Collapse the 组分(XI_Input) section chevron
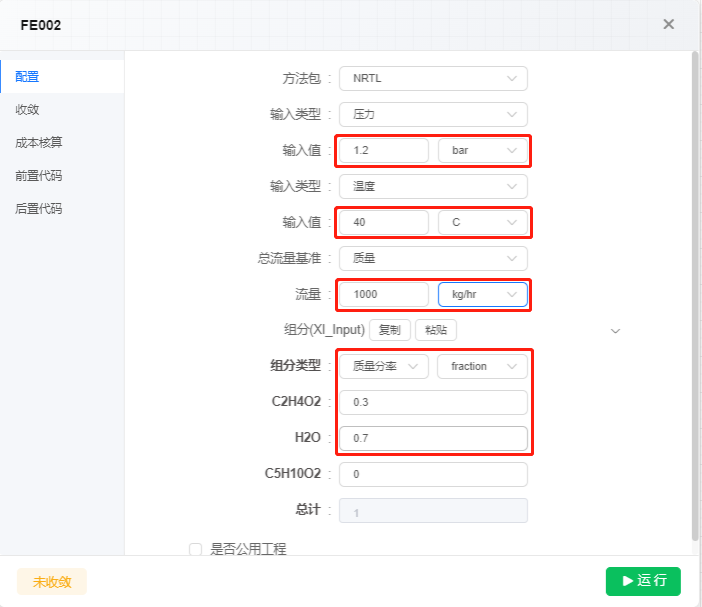 [x=616, y=331]
